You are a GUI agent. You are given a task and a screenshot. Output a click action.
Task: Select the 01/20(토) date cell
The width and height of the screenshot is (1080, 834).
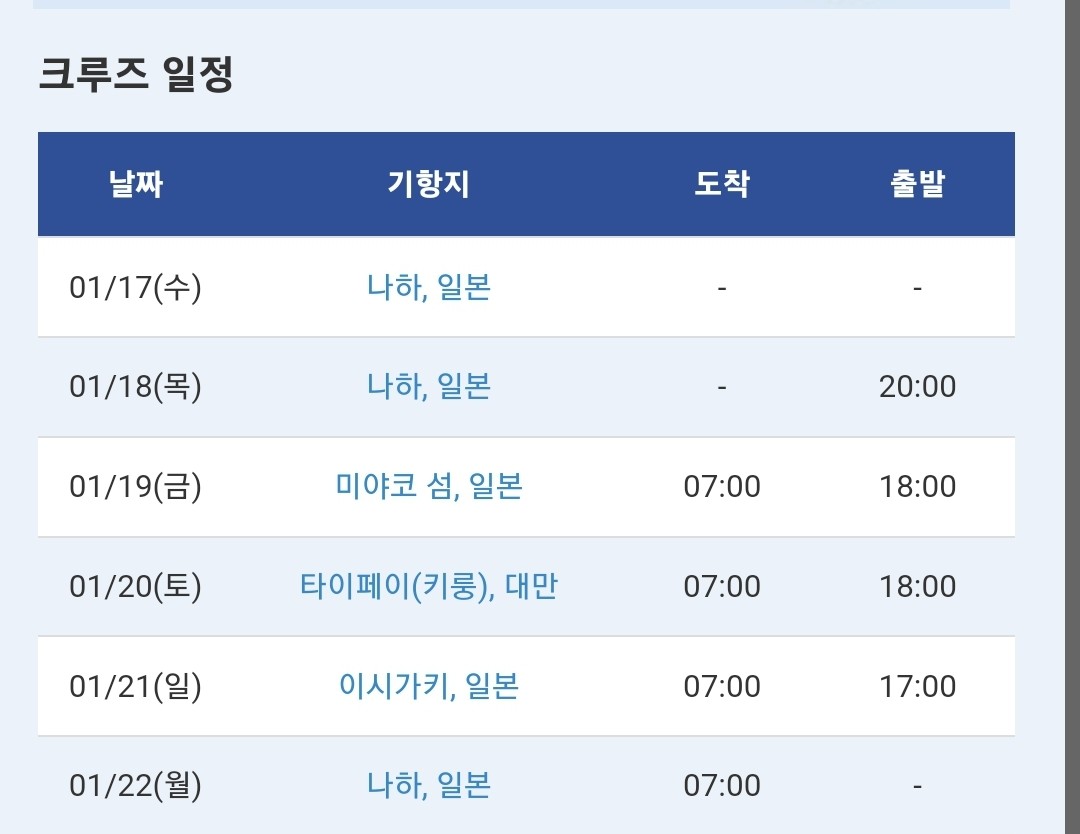[136, 586]
